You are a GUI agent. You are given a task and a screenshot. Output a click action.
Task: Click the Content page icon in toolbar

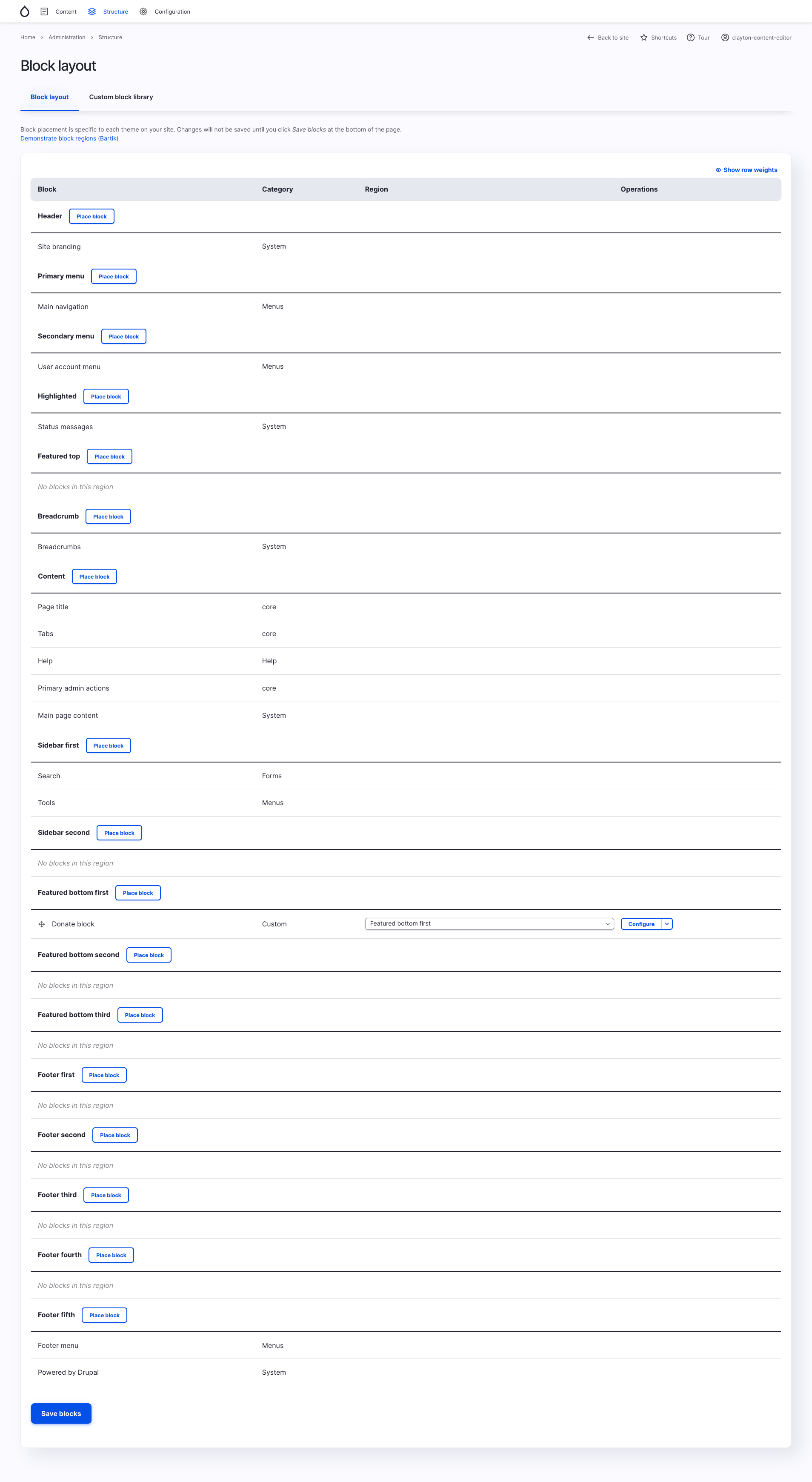click(44, 11)
